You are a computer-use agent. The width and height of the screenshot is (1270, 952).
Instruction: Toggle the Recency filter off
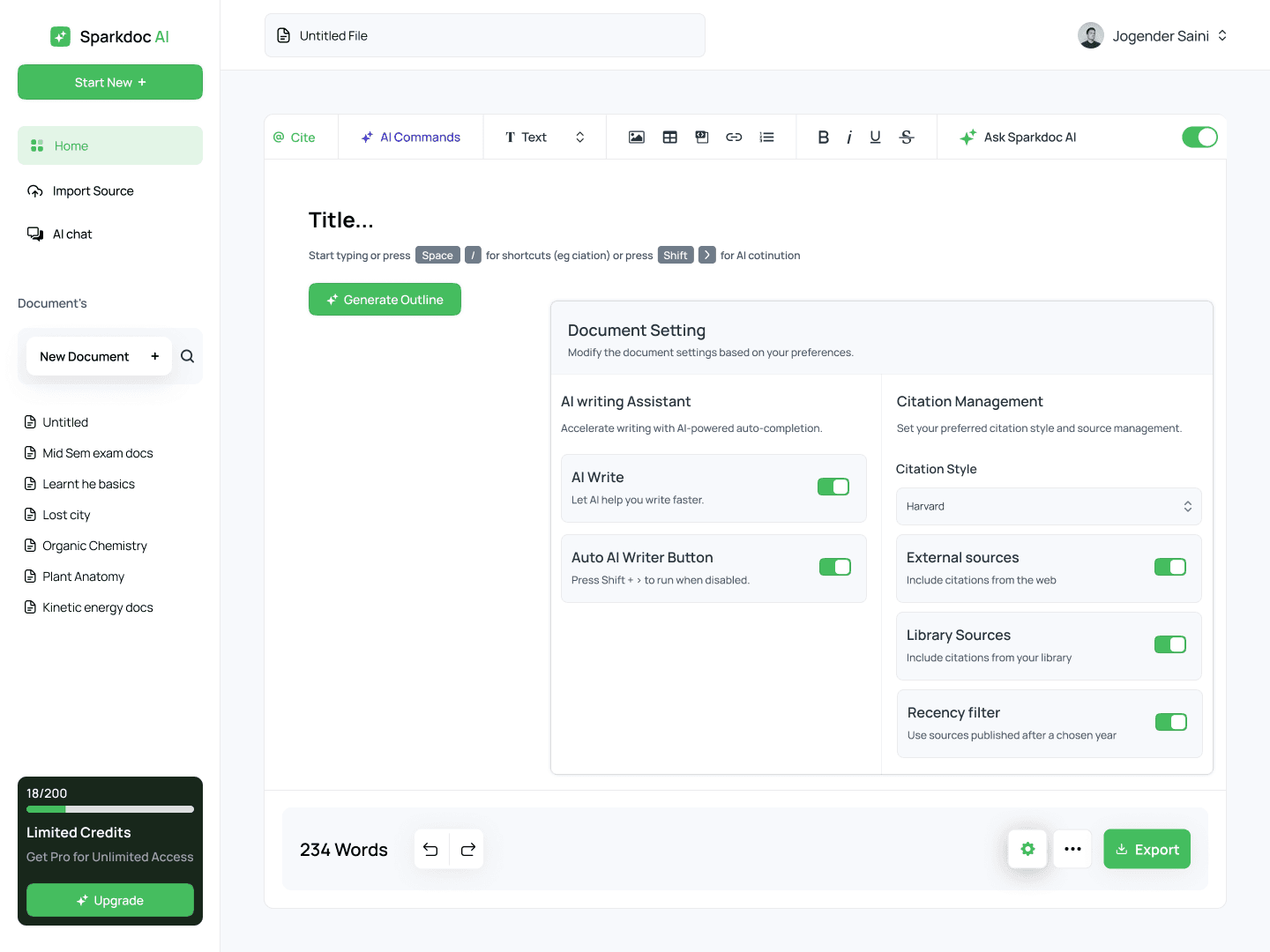click(1170, 722)
